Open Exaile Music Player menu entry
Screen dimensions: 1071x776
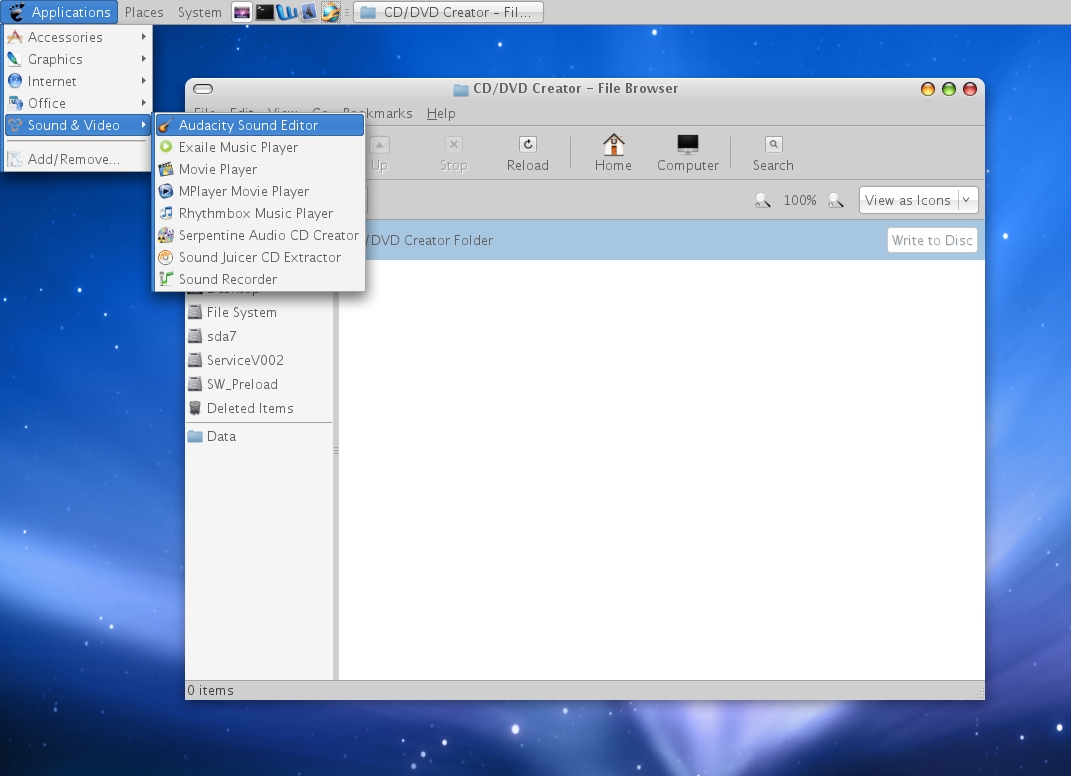[x=260, y=147]
